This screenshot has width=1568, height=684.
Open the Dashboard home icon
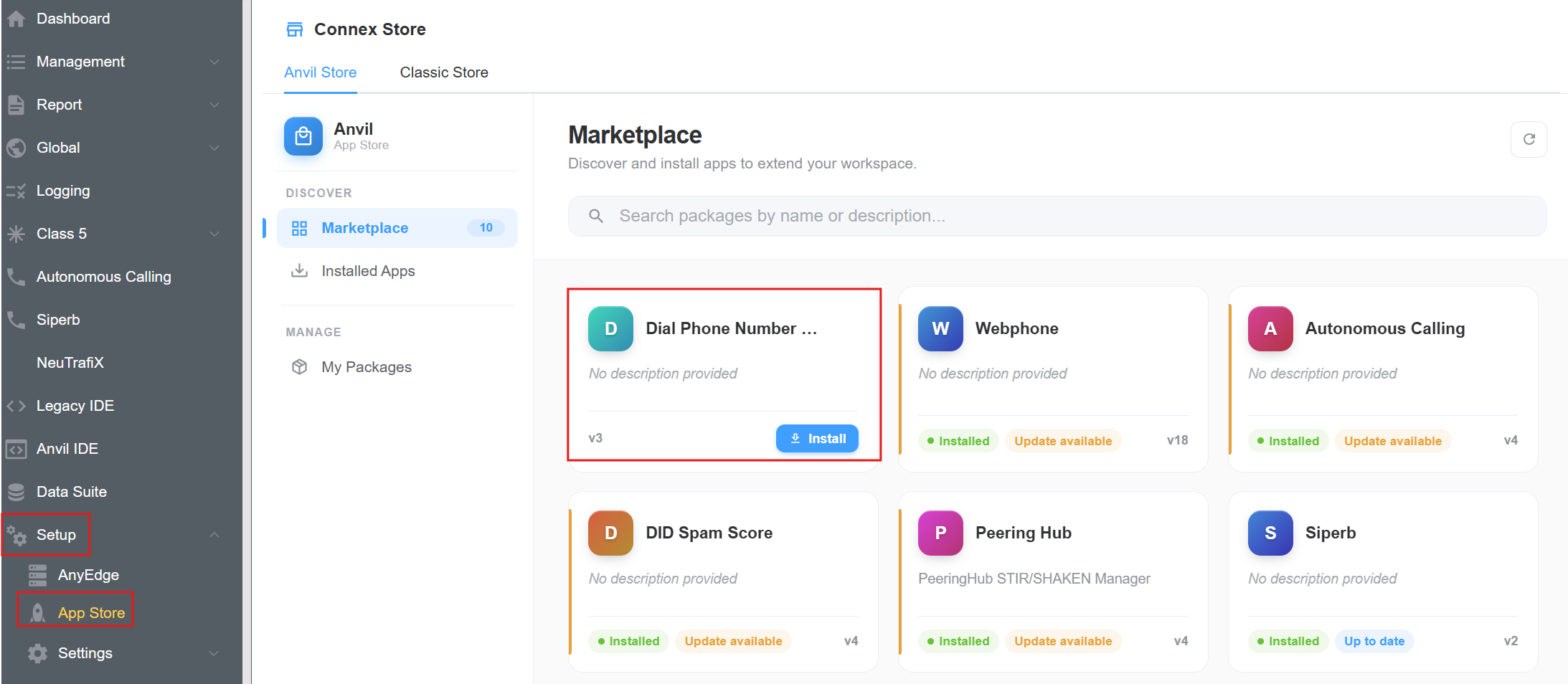(16, 19)
